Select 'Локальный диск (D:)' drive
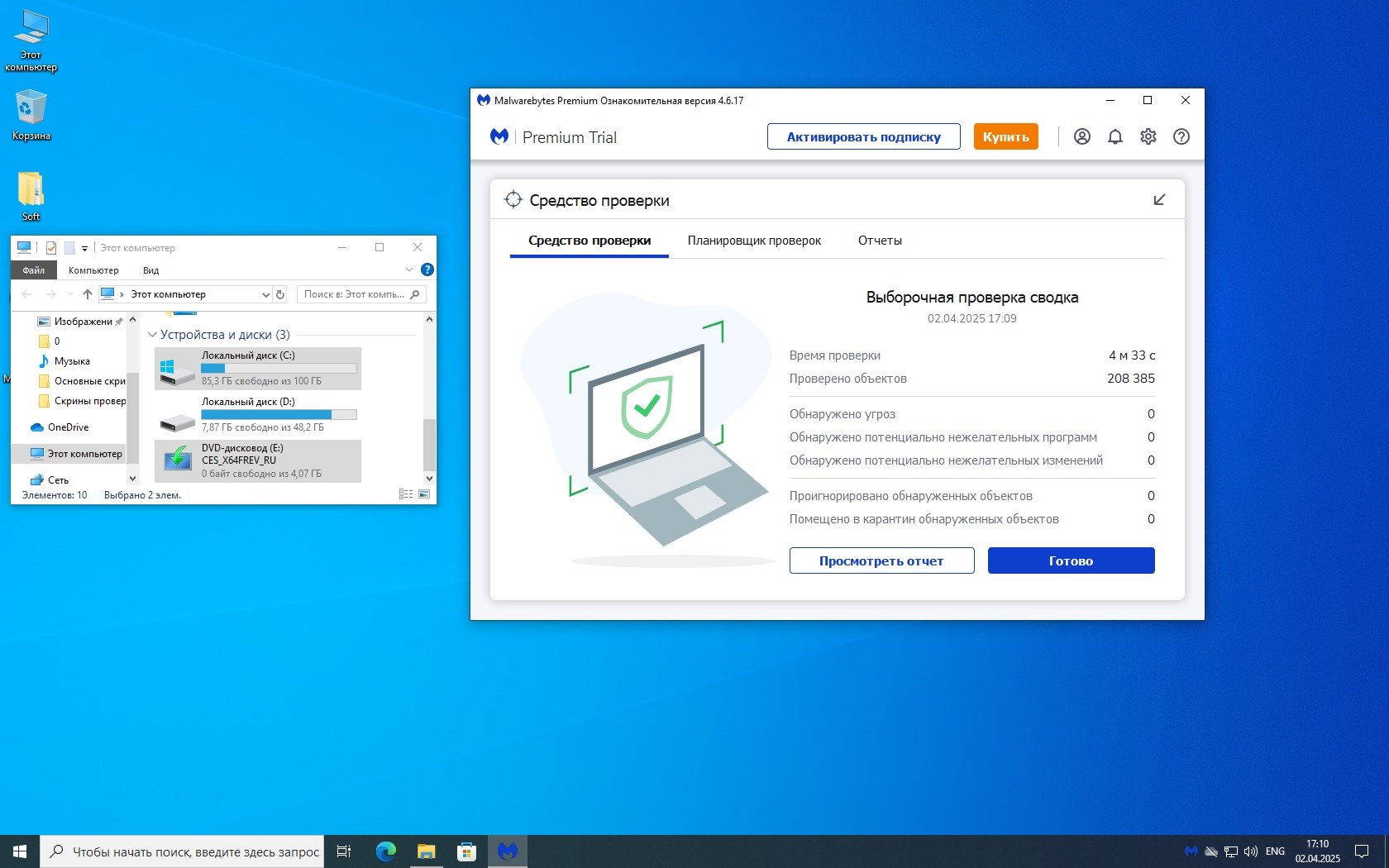 (x=258, y=415)
